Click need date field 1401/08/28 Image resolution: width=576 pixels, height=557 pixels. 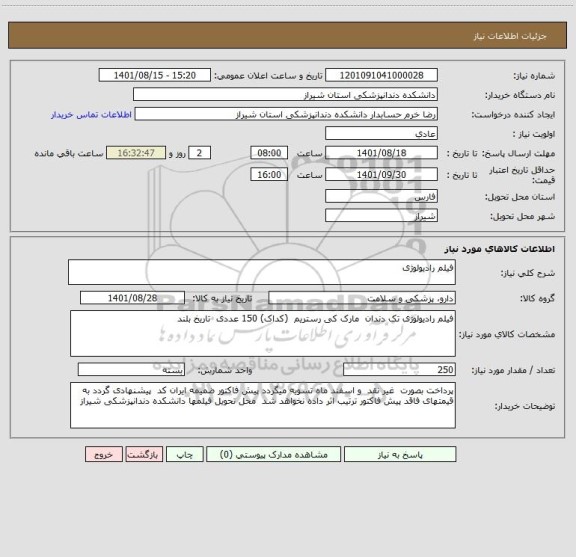[132, 298]
